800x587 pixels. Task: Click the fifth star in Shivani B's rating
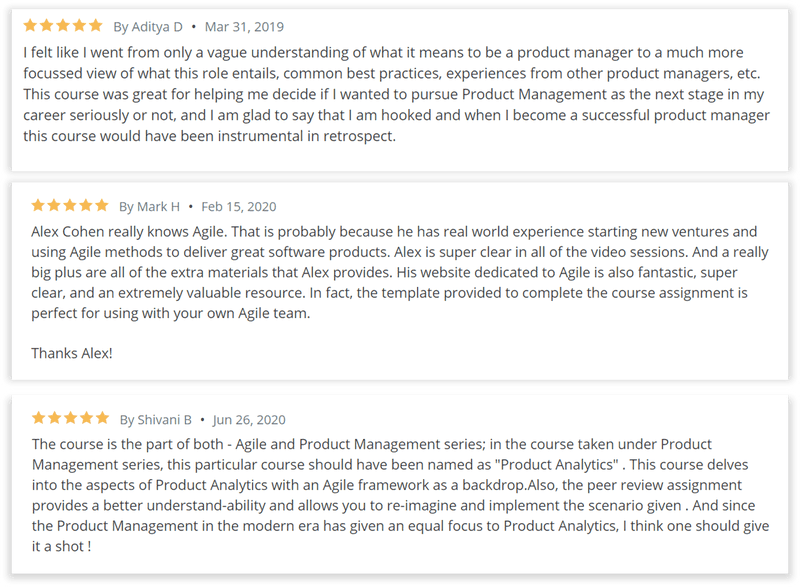pyautogui.click(x=103, y=418)
